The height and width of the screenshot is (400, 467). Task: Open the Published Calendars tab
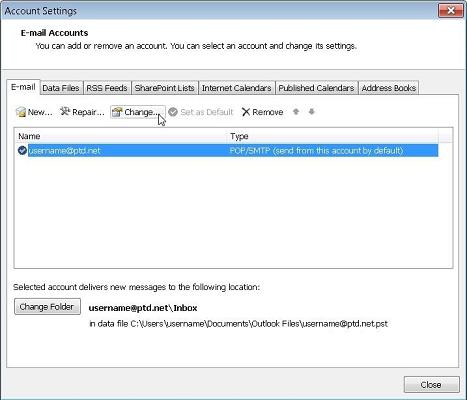point(316,88)
